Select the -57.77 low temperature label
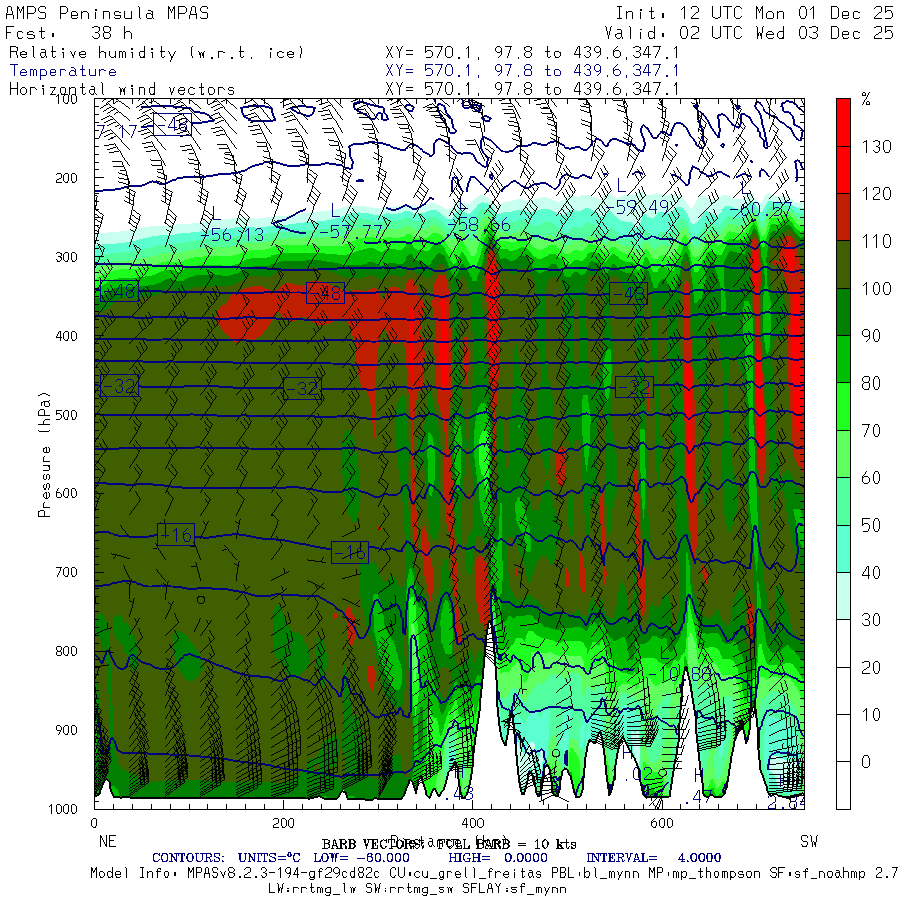The image size is (900, 900). (351, 232)
